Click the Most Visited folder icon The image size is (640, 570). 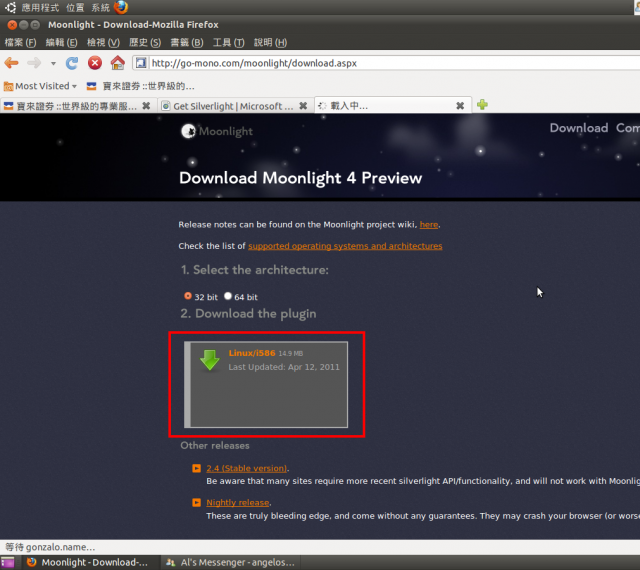(8, 86)
